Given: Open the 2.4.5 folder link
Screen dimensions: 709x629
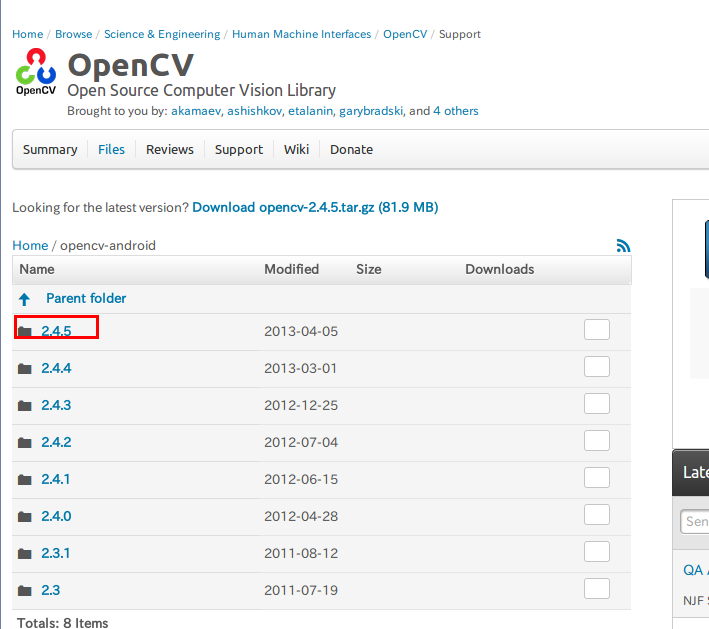Looking at the screenshot, I should 56,331.
